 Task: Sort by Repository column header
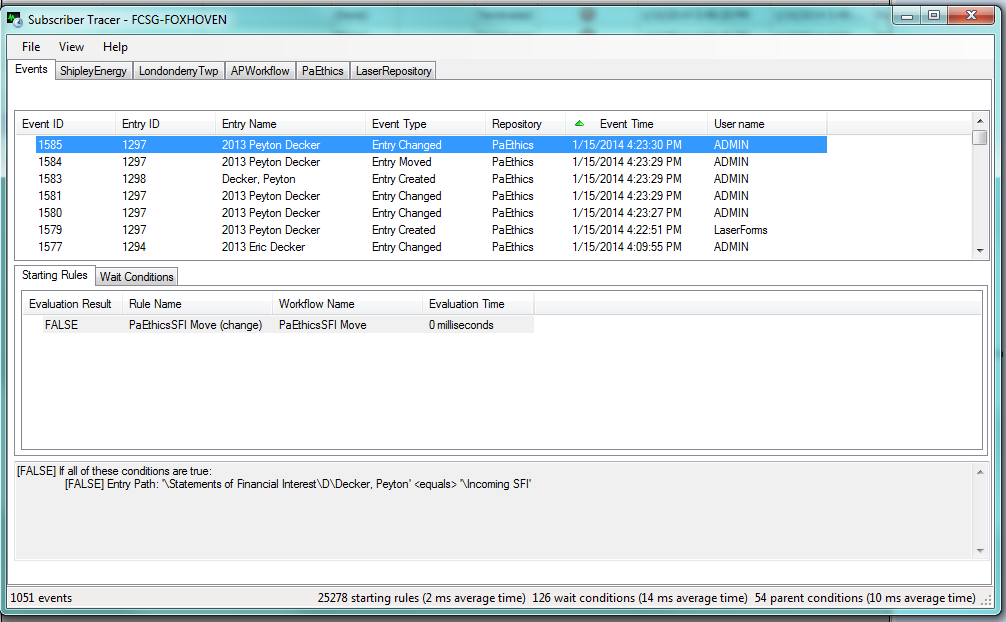coord(525,124)
